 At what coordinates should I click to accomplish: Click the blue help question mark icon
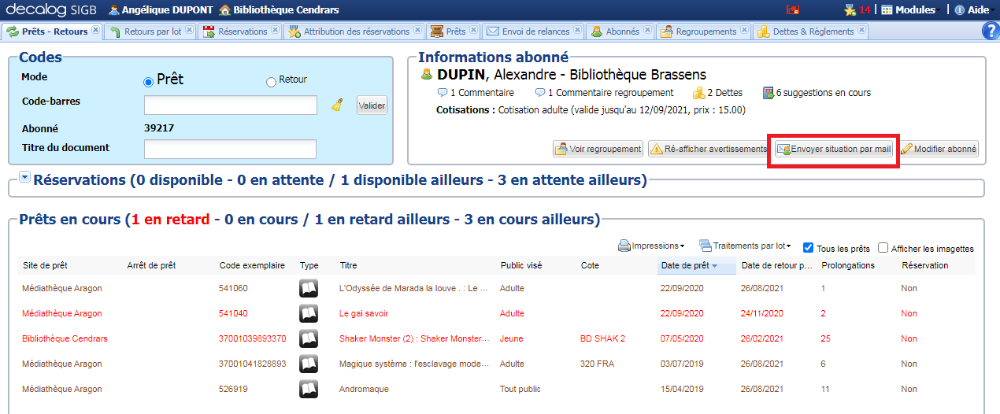[991, 31]
